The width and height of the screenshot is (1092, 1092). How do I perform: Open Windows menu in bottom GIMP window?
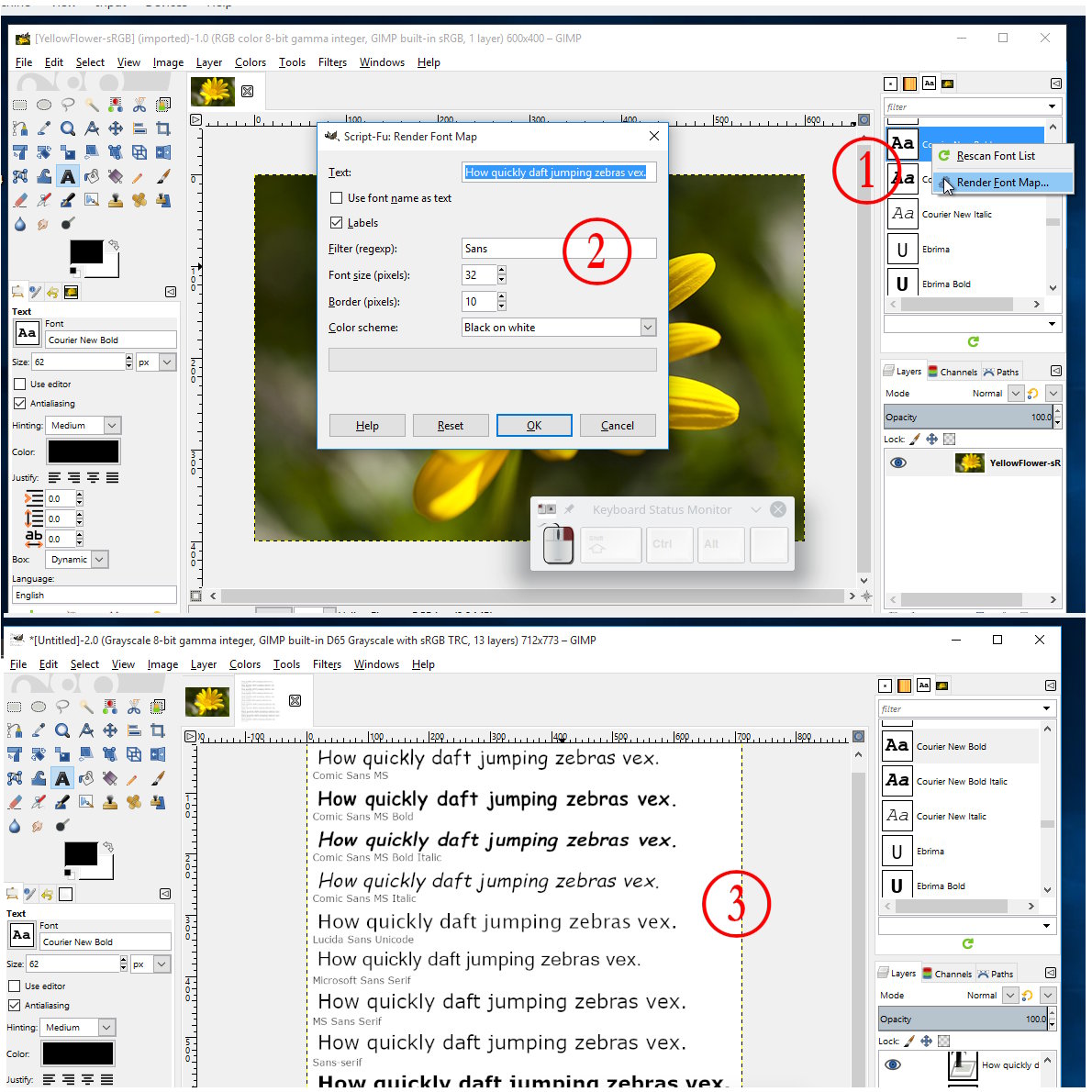376,664
